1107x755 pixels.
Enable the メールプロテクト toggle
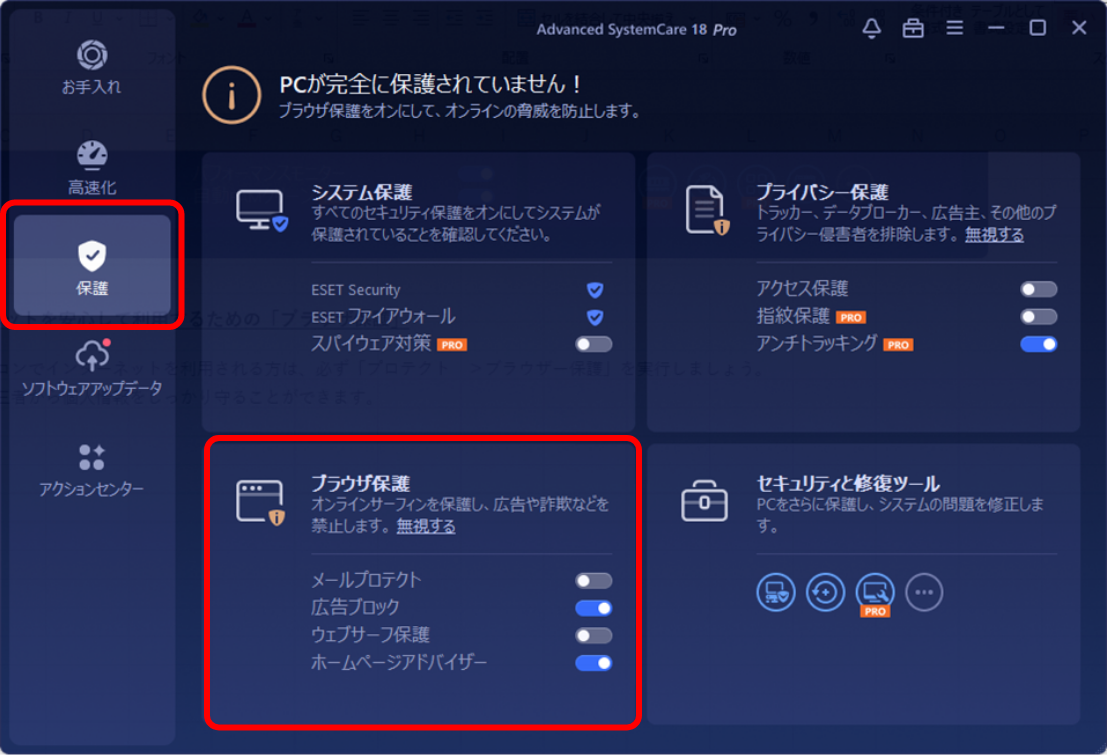click(594, 581)
